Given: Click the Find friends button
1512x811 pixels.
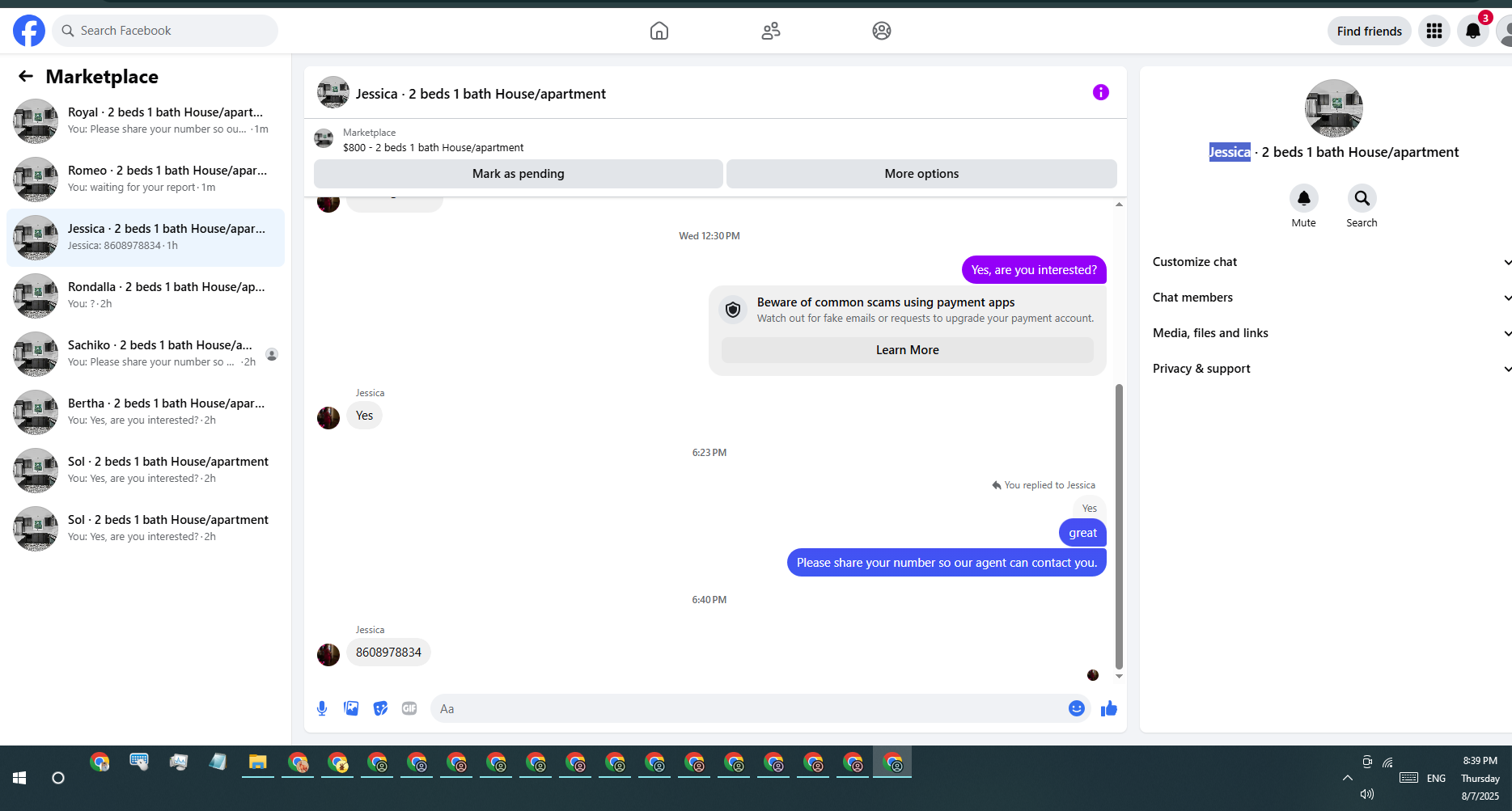Looking at the screenshot, I should (1370, 31).
